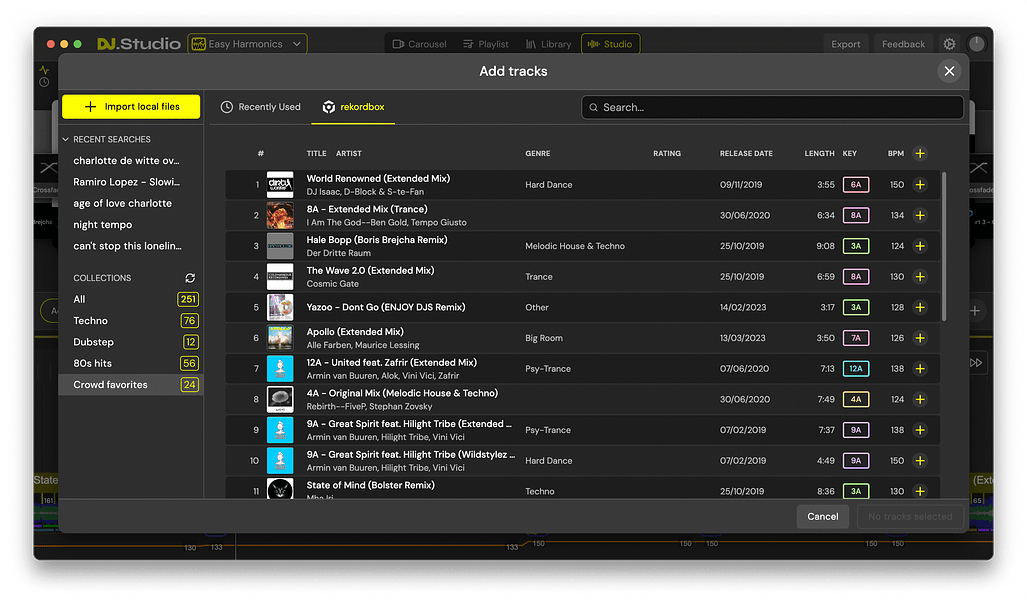Select the All collection
Image resolution: width=1027 pixels, height=600 pixels.
(x=131, y=299)
